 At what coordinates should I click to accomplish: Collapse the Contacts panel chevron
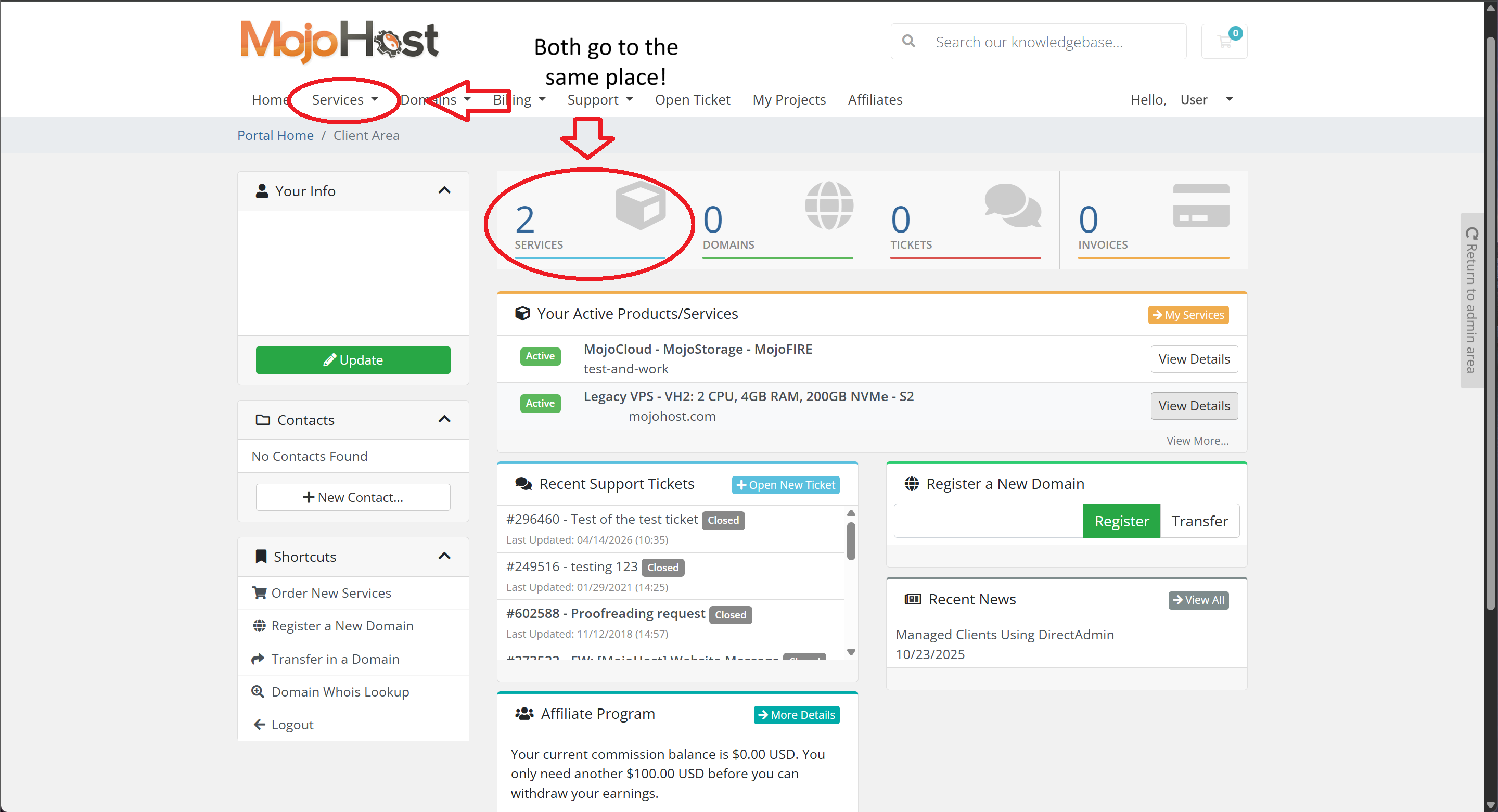point(444,419)
